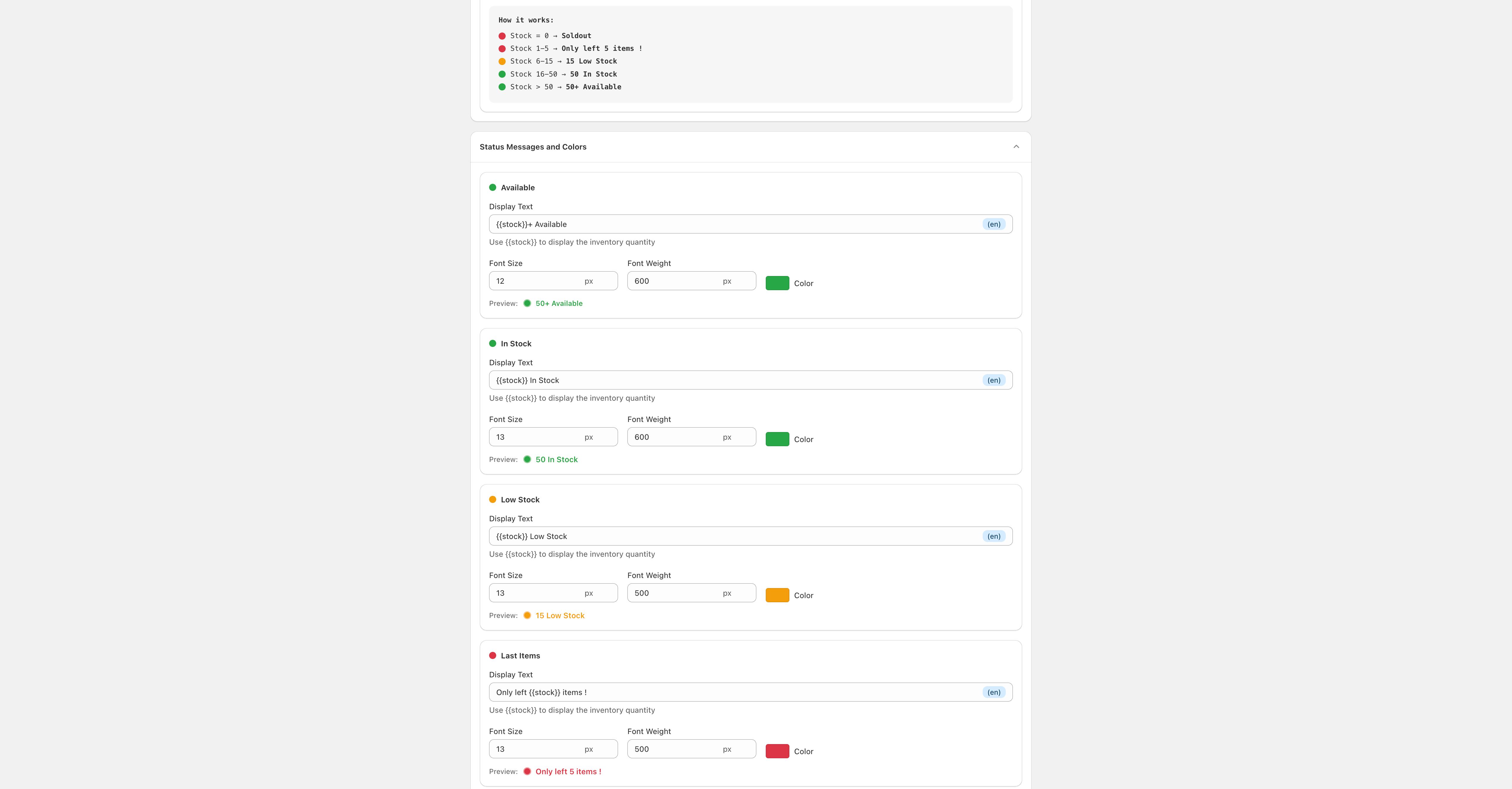The image size is (1512, 789).
Task: Click the Low Stock display text field
Action: pos(734,536)
